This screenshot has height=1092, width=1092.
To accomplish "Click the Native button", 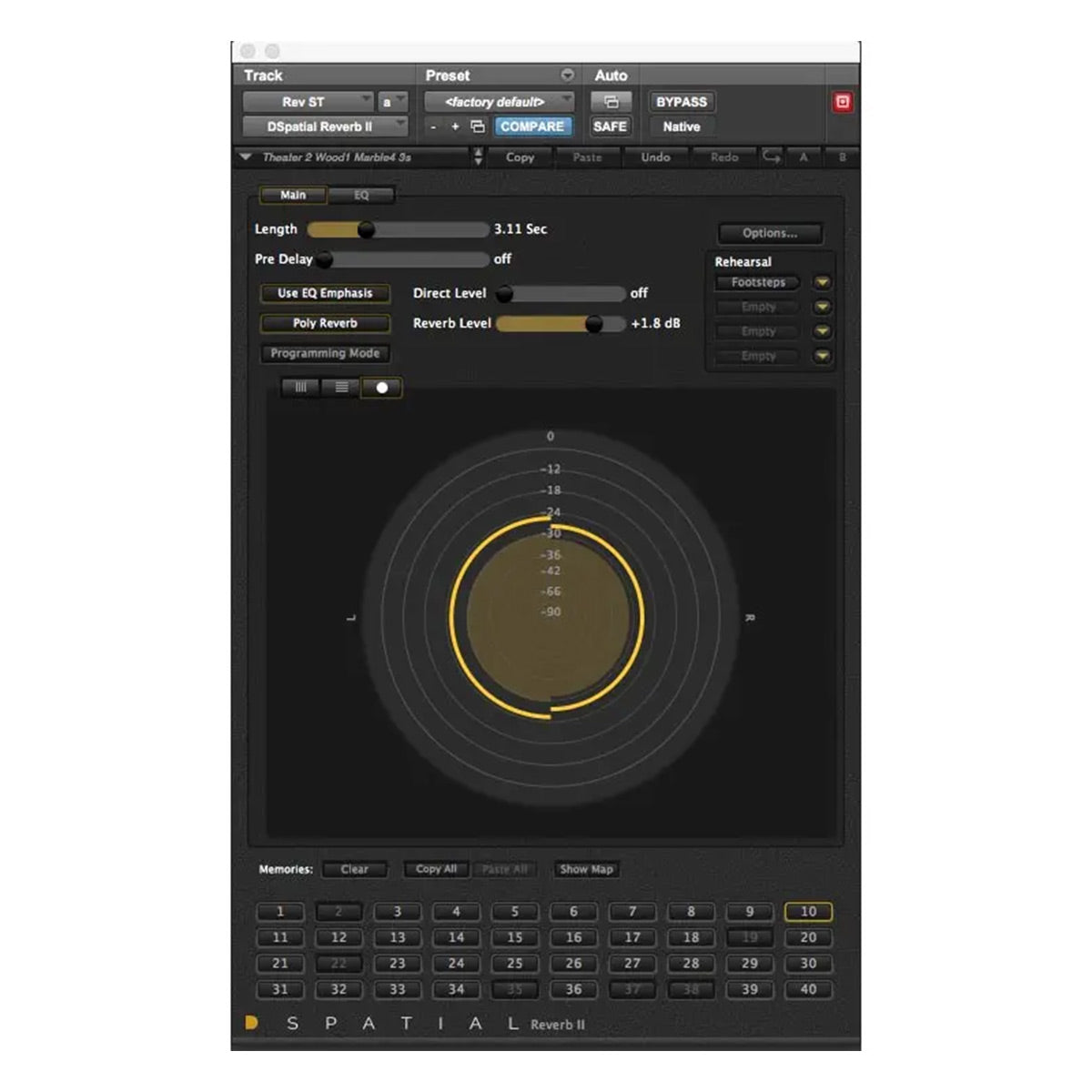I will click(x=682, y=127).
